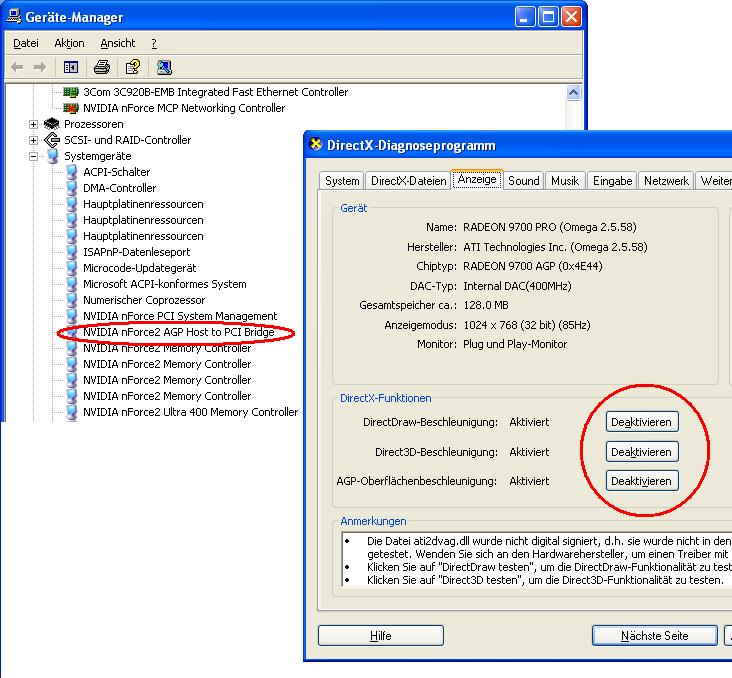Click the Print toolbar icon
The width and height of the screenshot is (732, 678).
(101, 67)
